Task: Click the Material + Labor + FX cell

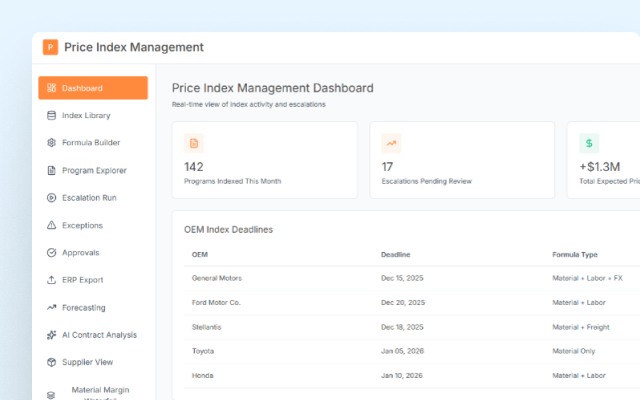Action: click(587, 278)
